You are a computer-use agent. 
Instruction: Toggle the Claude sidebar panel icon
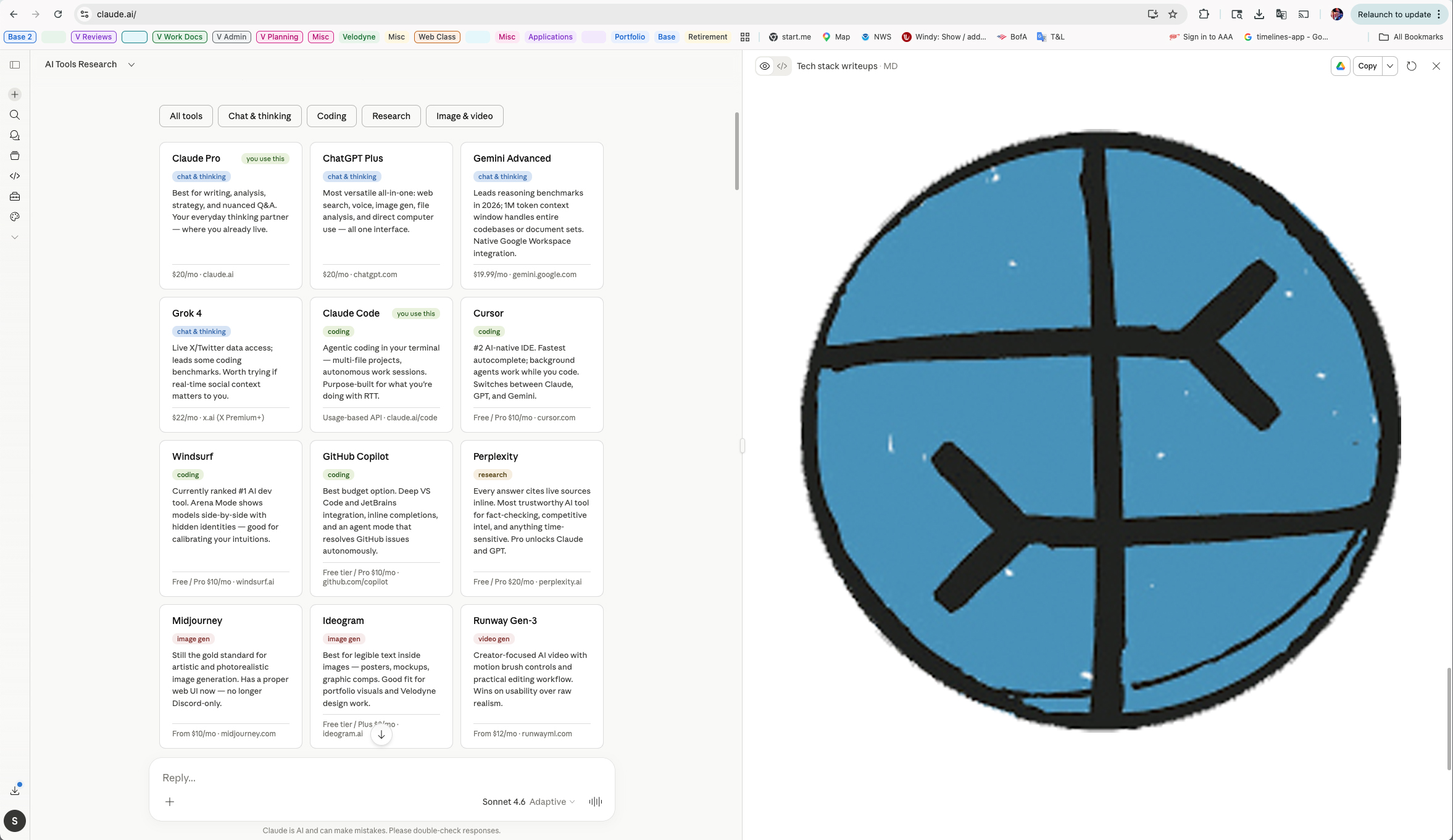pos(15,65)
